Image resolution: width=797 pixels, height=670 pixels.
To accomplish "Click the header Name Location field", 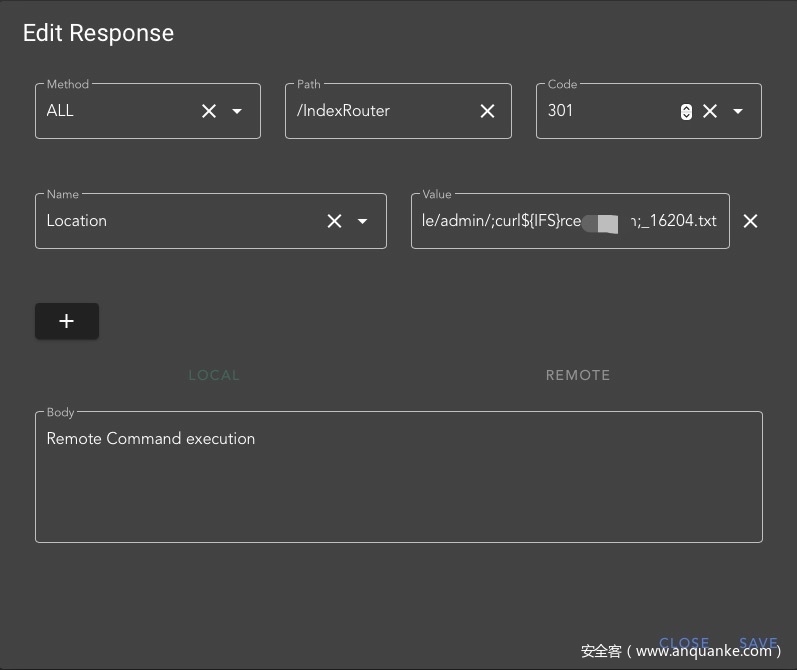I will 180,221.
